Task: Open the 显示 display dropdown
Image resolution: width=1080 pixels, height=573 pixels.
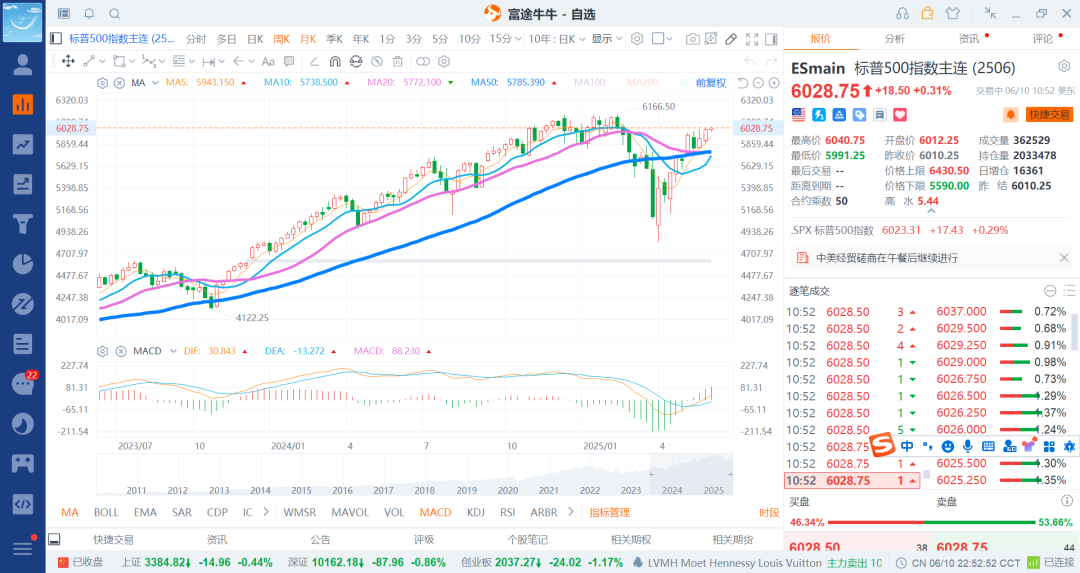Action: (x=607, y=39)
